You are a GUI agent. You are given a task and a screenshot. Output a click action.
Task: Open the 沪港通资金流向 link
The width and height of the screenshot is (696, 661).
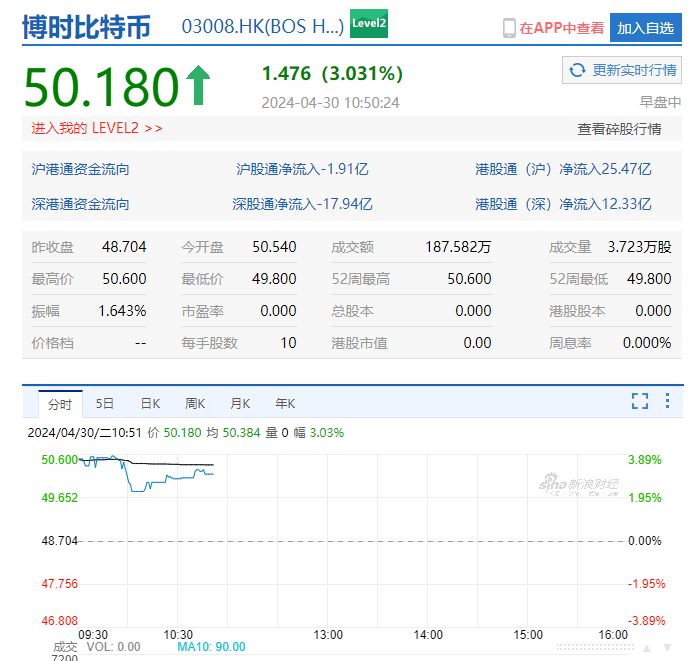pyautogui.click(x=80, y=169)
